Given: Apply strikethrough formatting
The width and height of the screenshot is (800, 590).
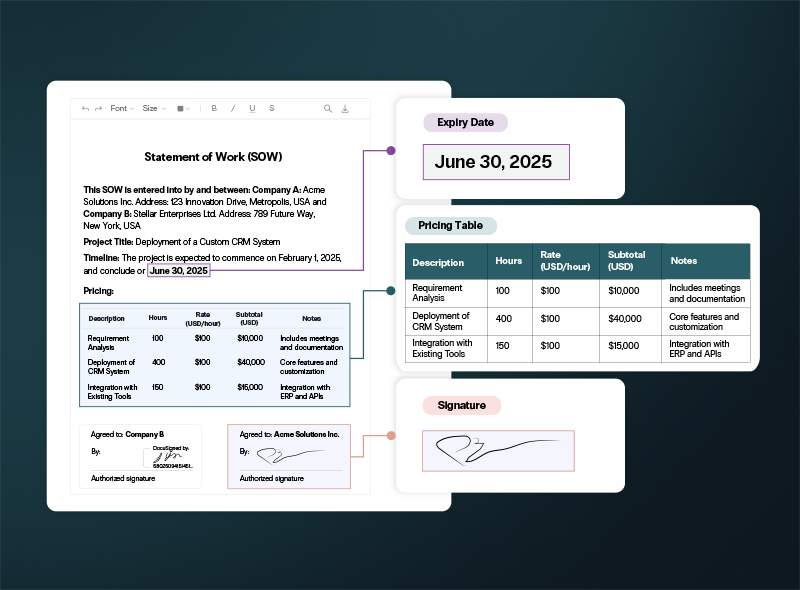Looking at the screenshot, I should click(272, 108).
